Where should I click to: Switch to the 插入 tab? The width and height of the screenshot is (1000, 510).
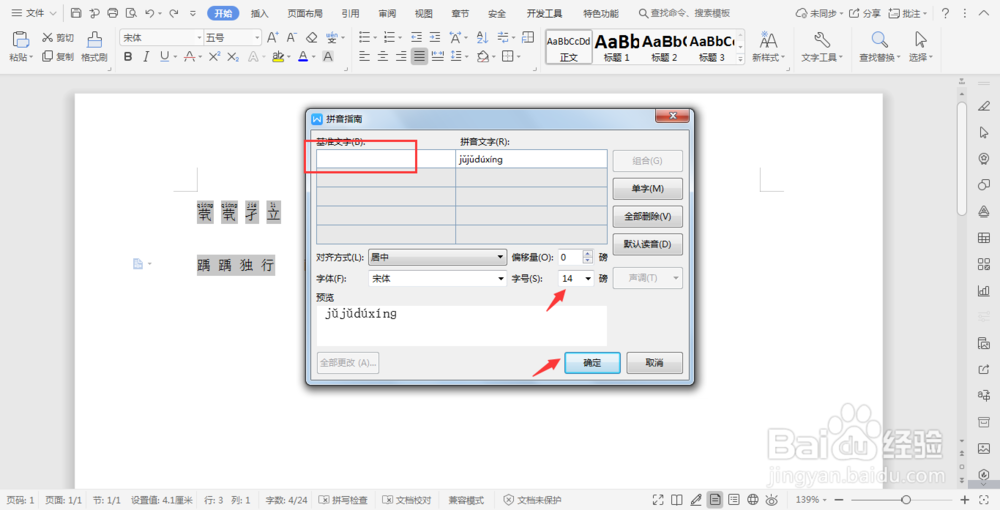260,13
